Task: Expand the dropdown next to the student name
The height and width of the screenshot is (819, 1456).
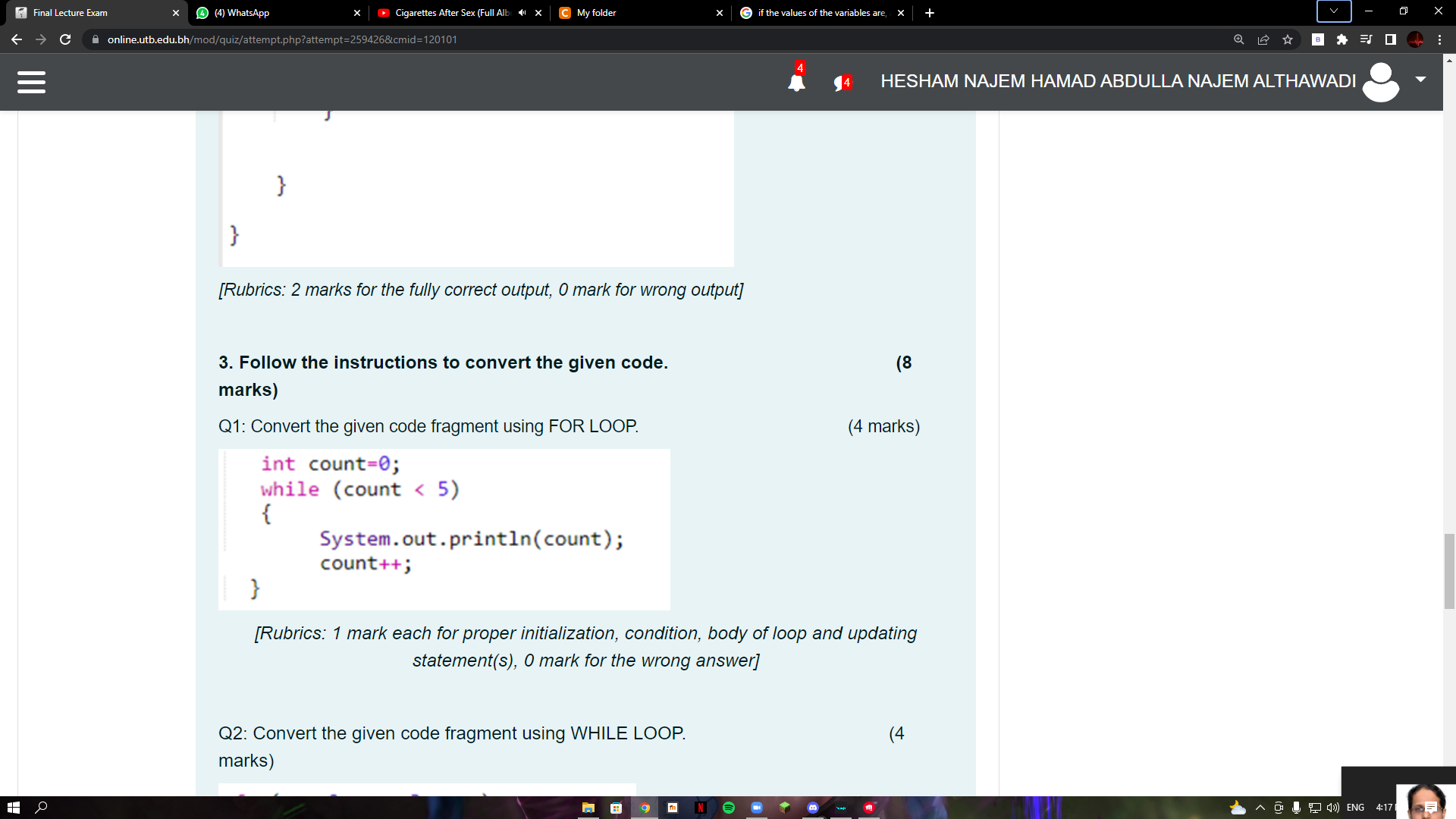Action: pyautogui.click(x=1420, y=80)
